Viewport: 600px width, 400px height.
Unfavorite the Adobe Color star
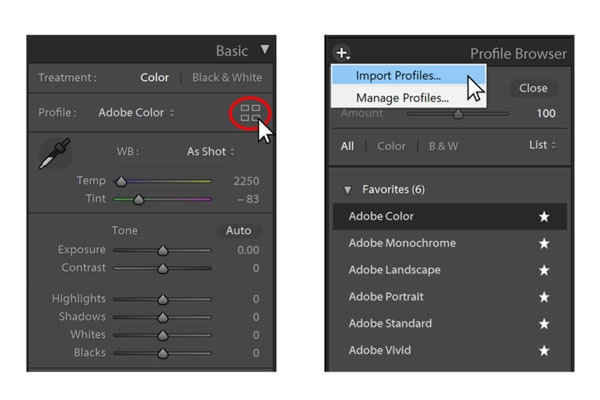point(544,216)
